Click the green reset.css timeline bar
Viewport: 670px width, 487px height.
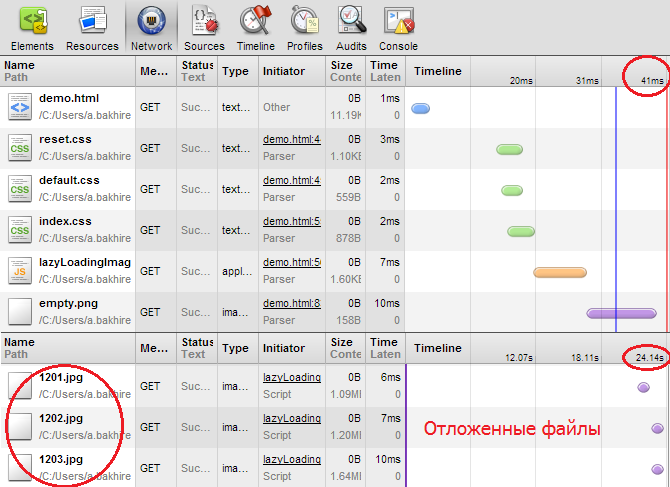(509, 150)
